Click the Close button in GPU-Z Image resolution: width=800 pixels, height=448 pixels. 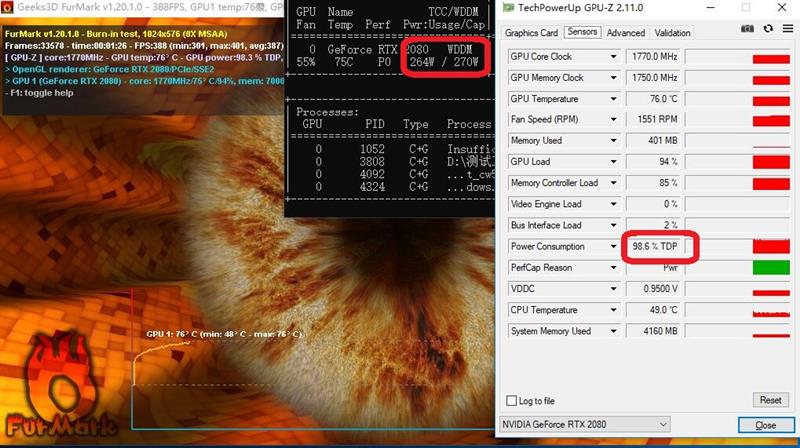point(766,425)
